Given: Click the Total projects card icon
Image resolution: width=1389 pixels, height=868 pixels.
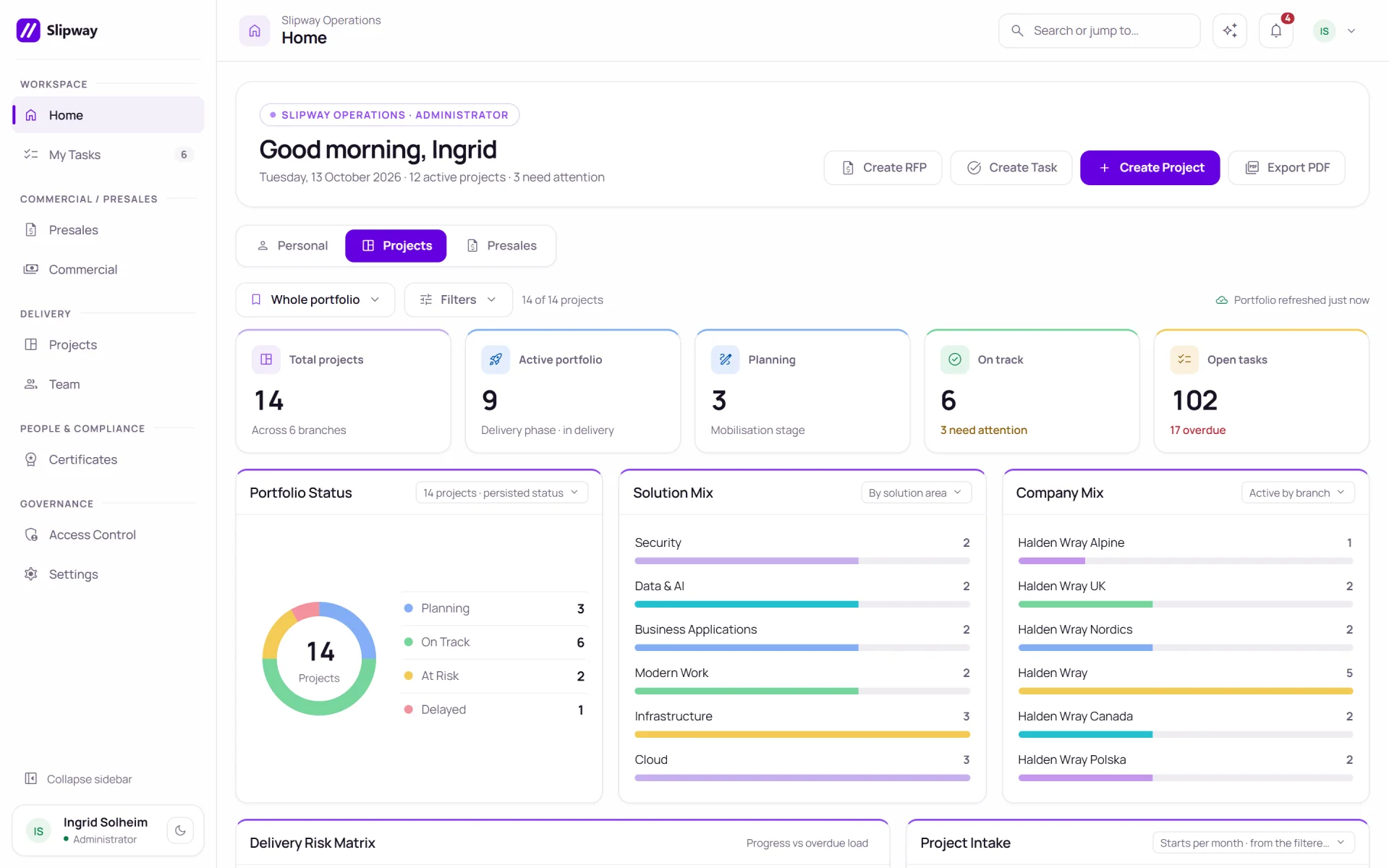Looking at the screenshot, I should [x=266, y=359].
